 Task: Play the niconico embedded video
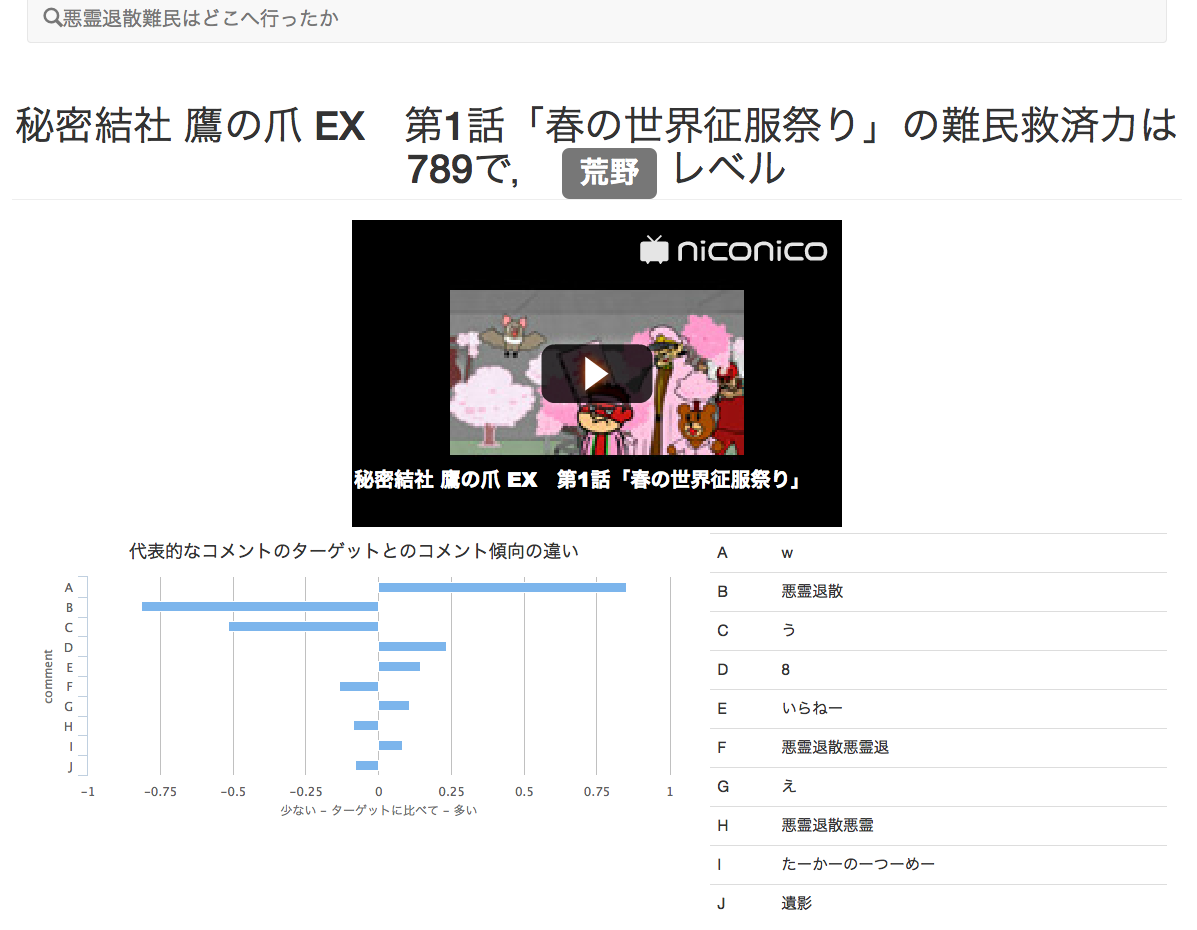click(596, 373)
